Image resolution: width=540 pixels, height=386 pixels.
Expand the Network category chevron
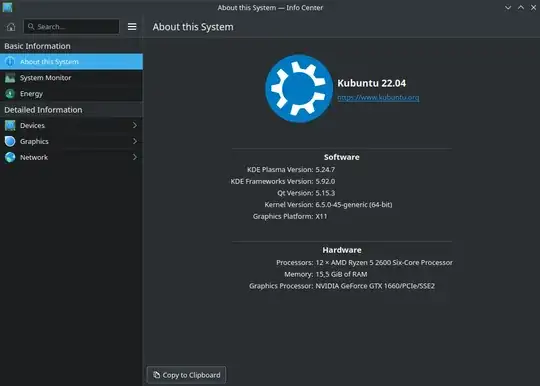point(135,157)
